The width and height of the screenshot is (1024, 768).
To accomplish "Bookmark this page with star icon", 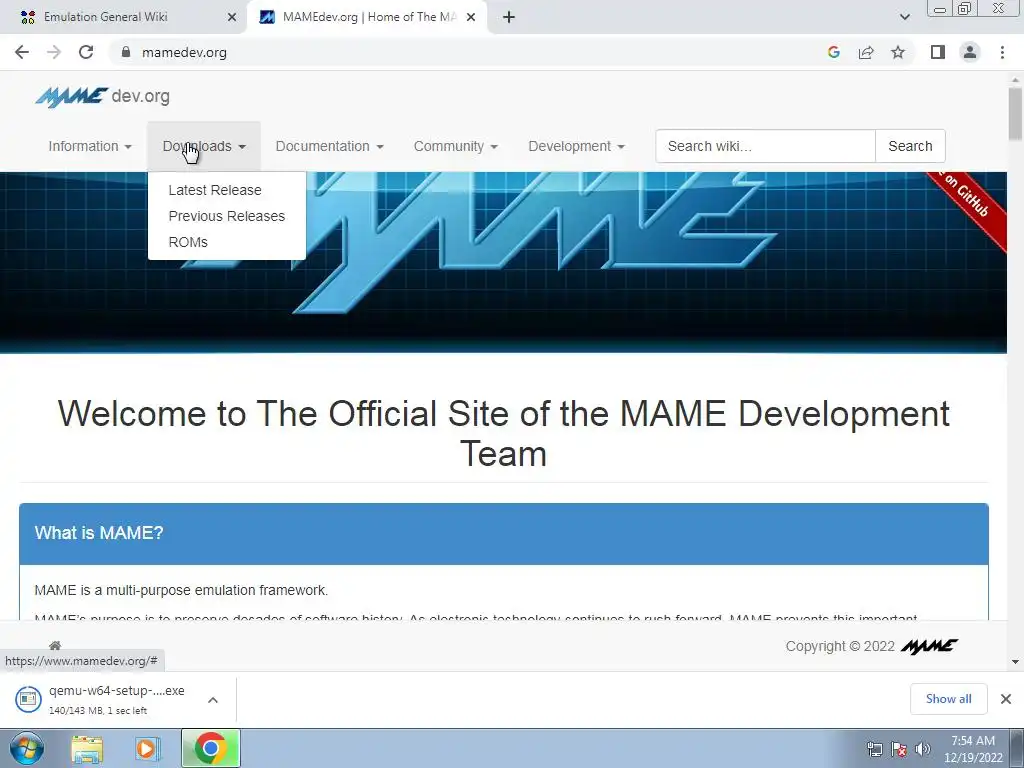I will [x=898, y=52].
